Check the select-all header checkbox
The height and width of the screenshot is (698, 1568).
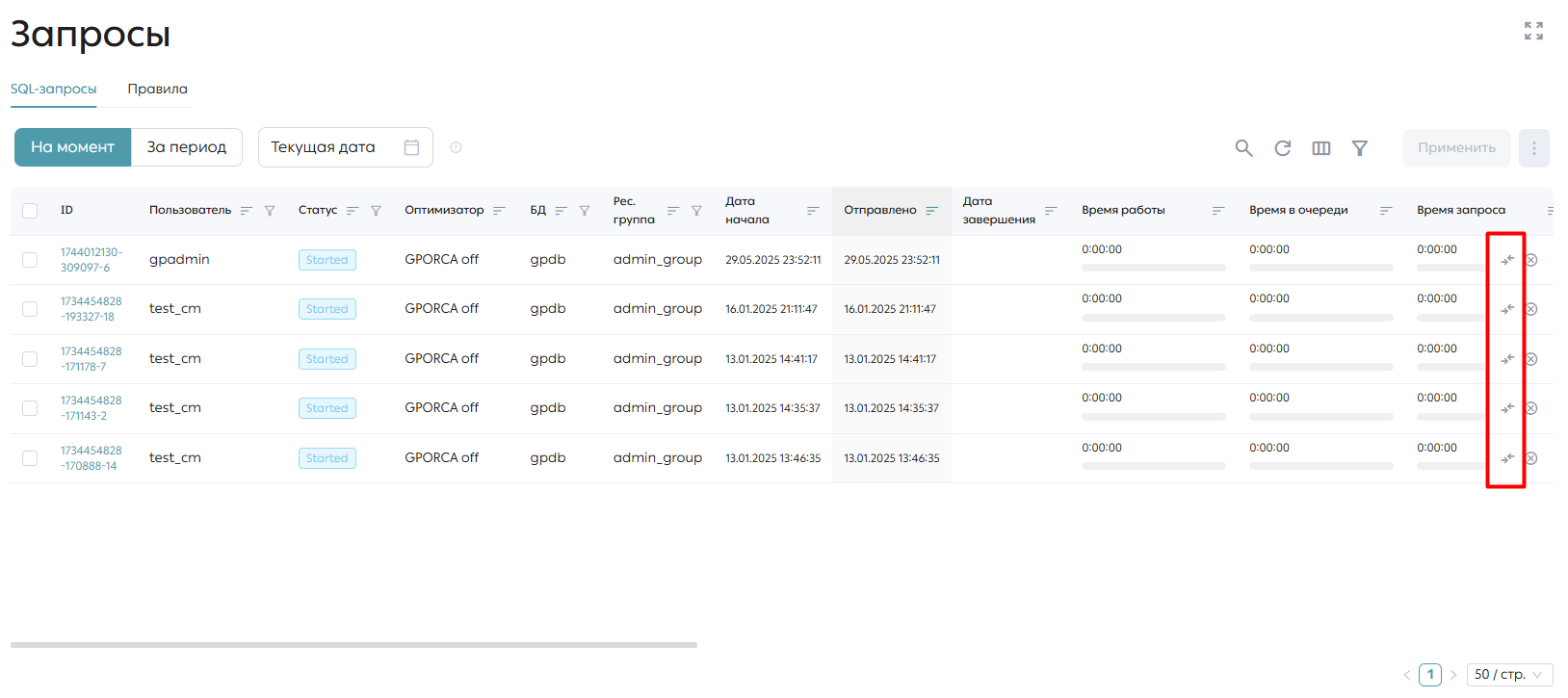pos(30,211)
